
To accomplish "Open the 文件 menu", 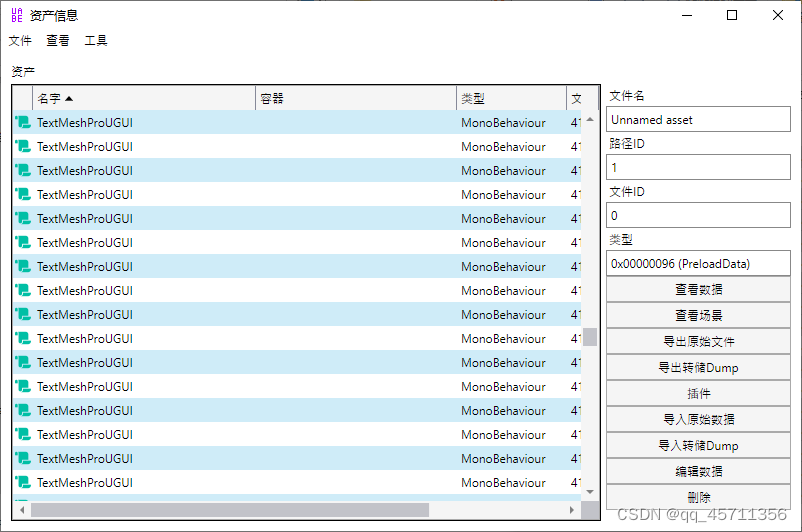I will click(x=20, y=40).
